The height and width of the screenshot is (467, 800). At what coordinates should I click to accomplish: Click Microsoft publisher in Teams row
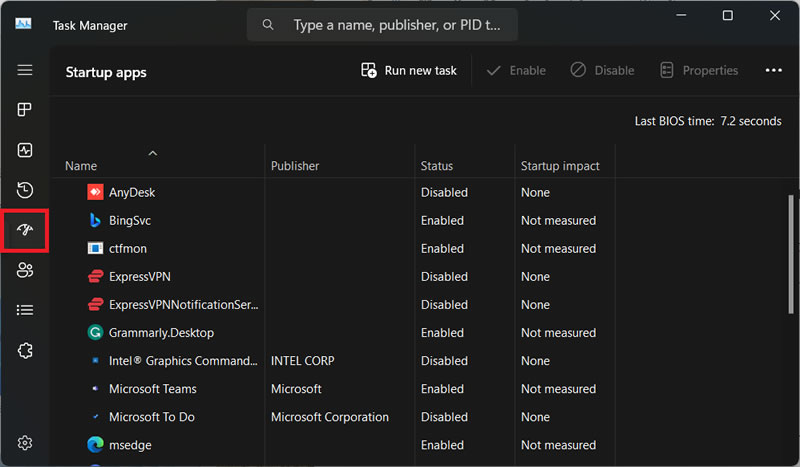pos(296,389)
